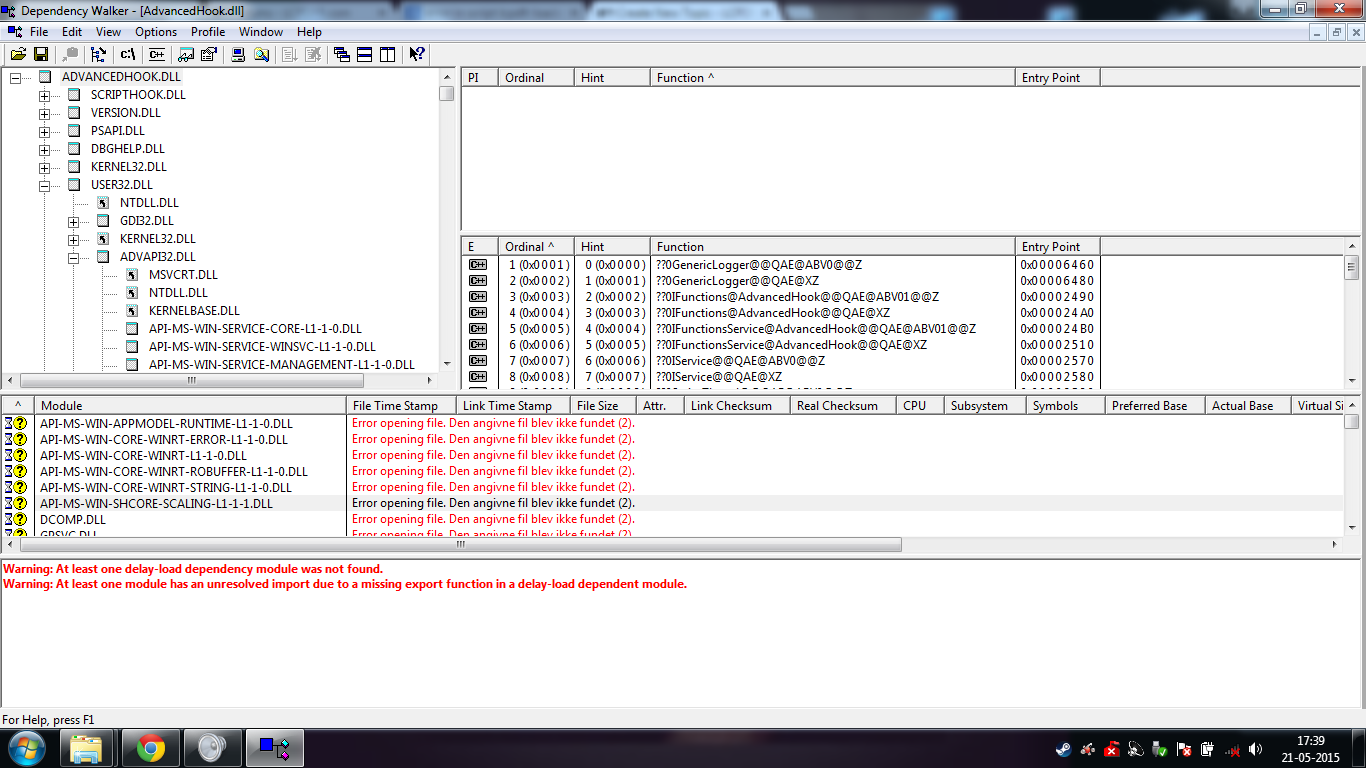Open the Help menu
1366x768 pixels.
click(309, 32)
